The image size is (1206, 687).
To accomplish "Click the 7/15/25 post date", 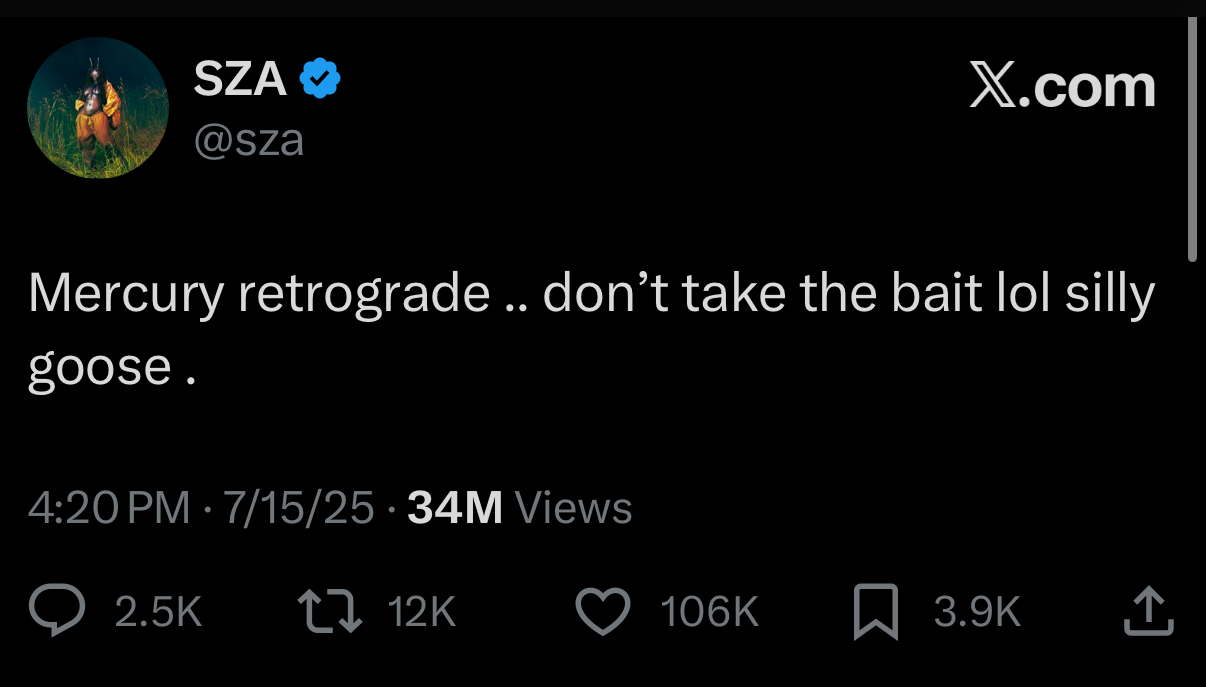I will (298, 508).
